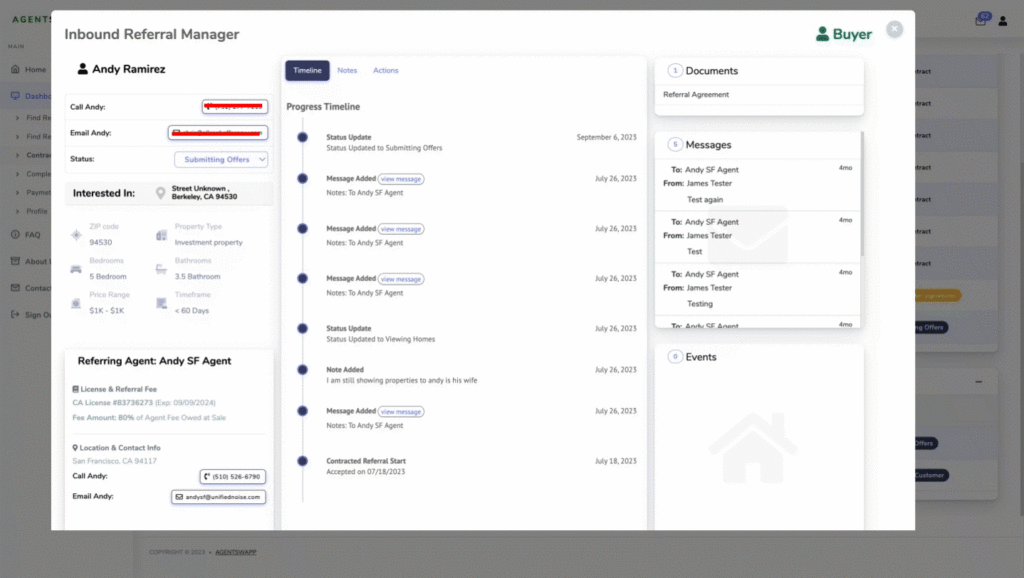Viewport: 1024px width, 578px height.
Task: Select the Note Added timeline marker
Action: click(x=302, y=370)
